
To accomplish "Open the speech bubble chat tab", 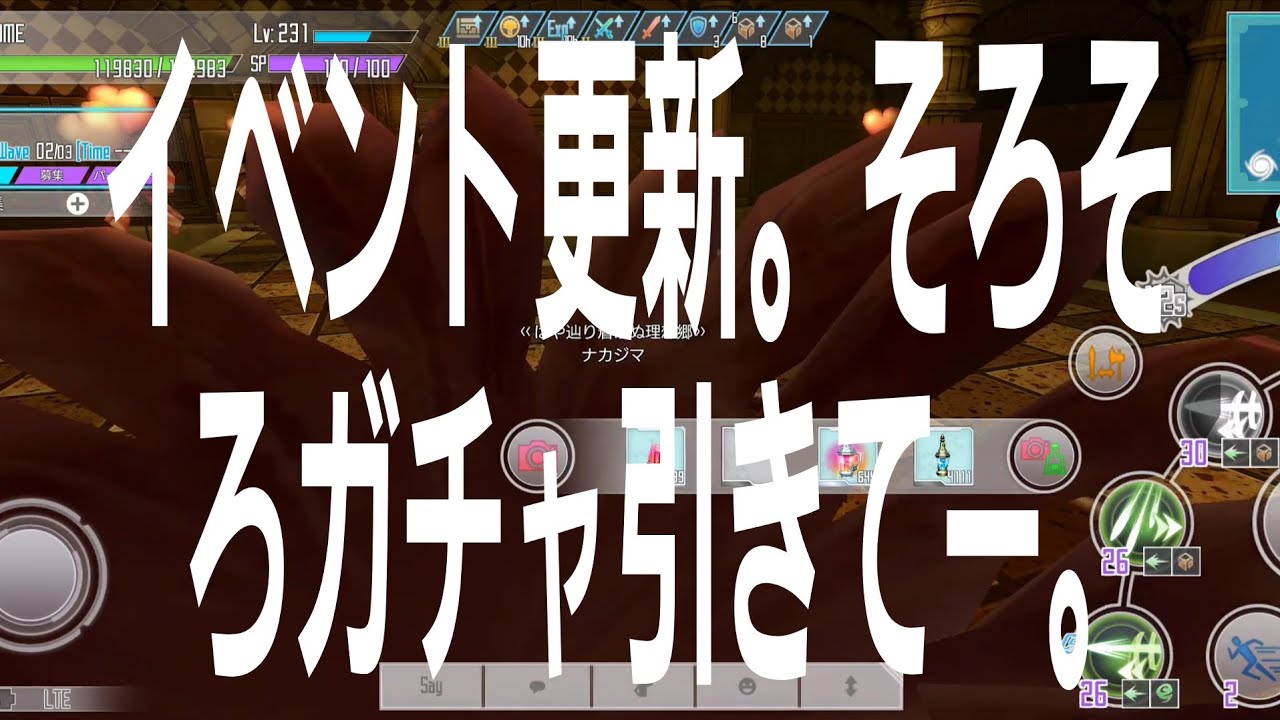I will [x=538, y=686].
